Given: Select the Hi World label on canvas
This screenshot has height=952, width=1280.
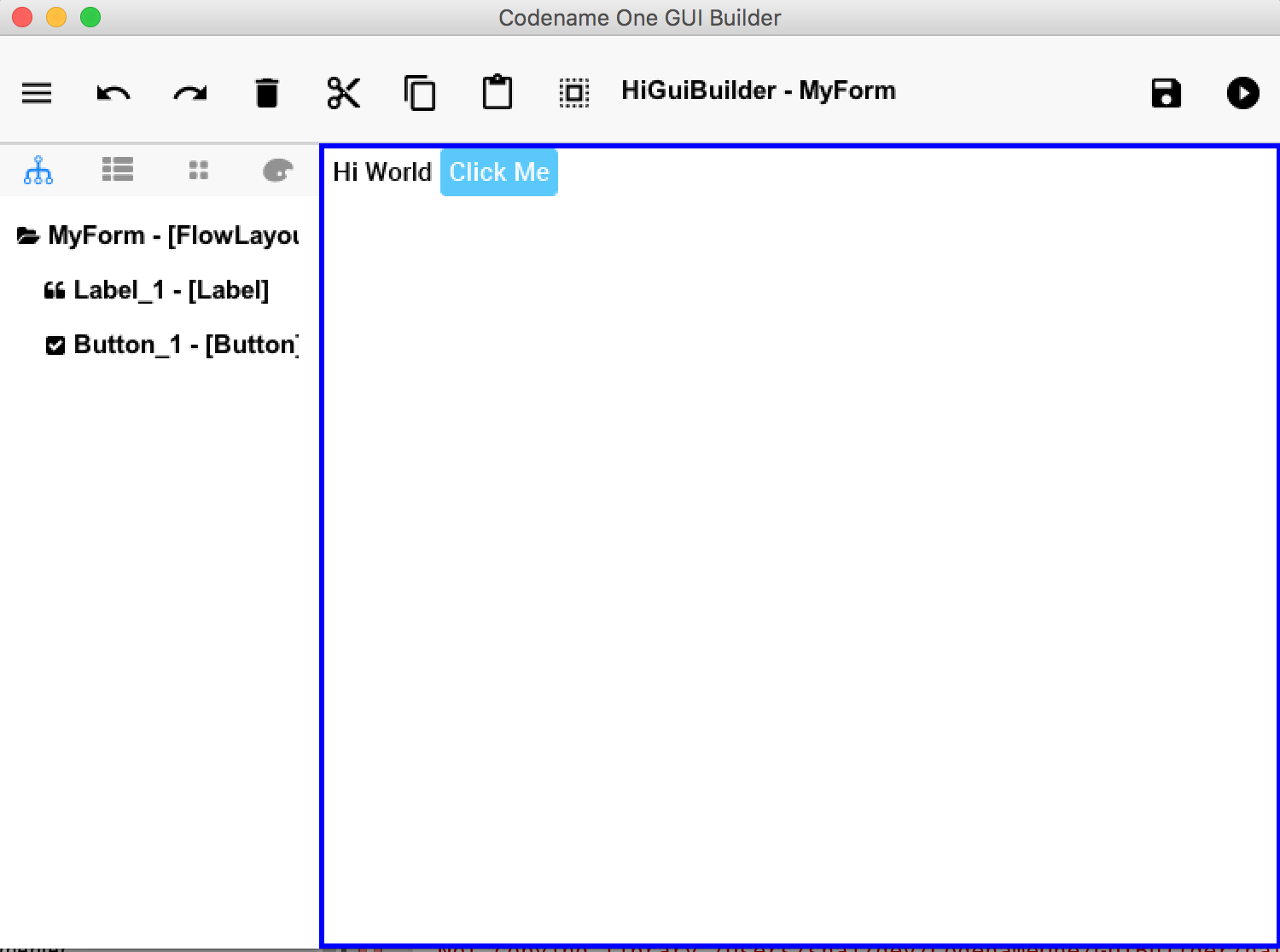Looking at the screenshot, I should click(x=381, y=171).
